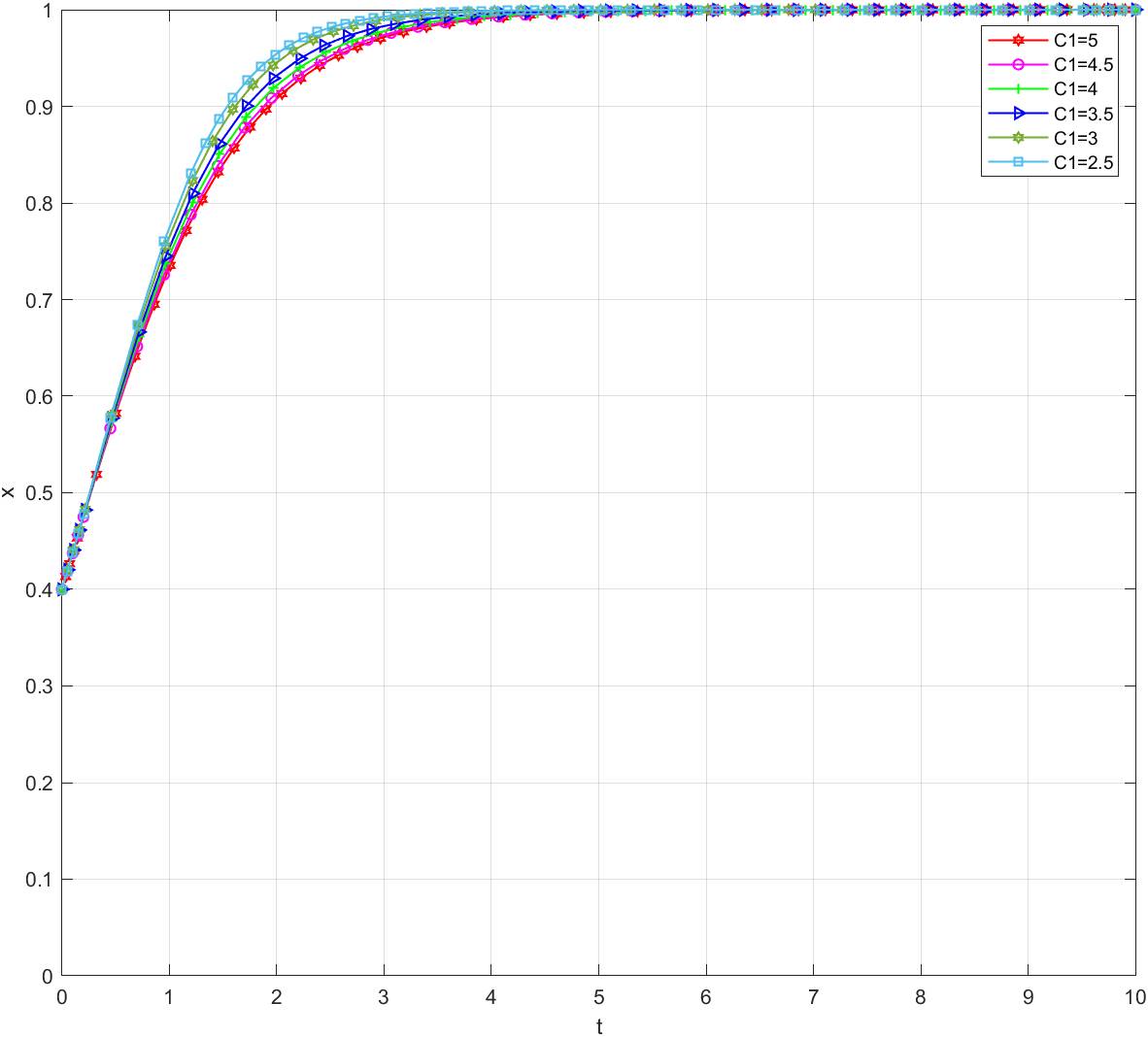Click the x-axis tick label 5

(x=599, y=998)
